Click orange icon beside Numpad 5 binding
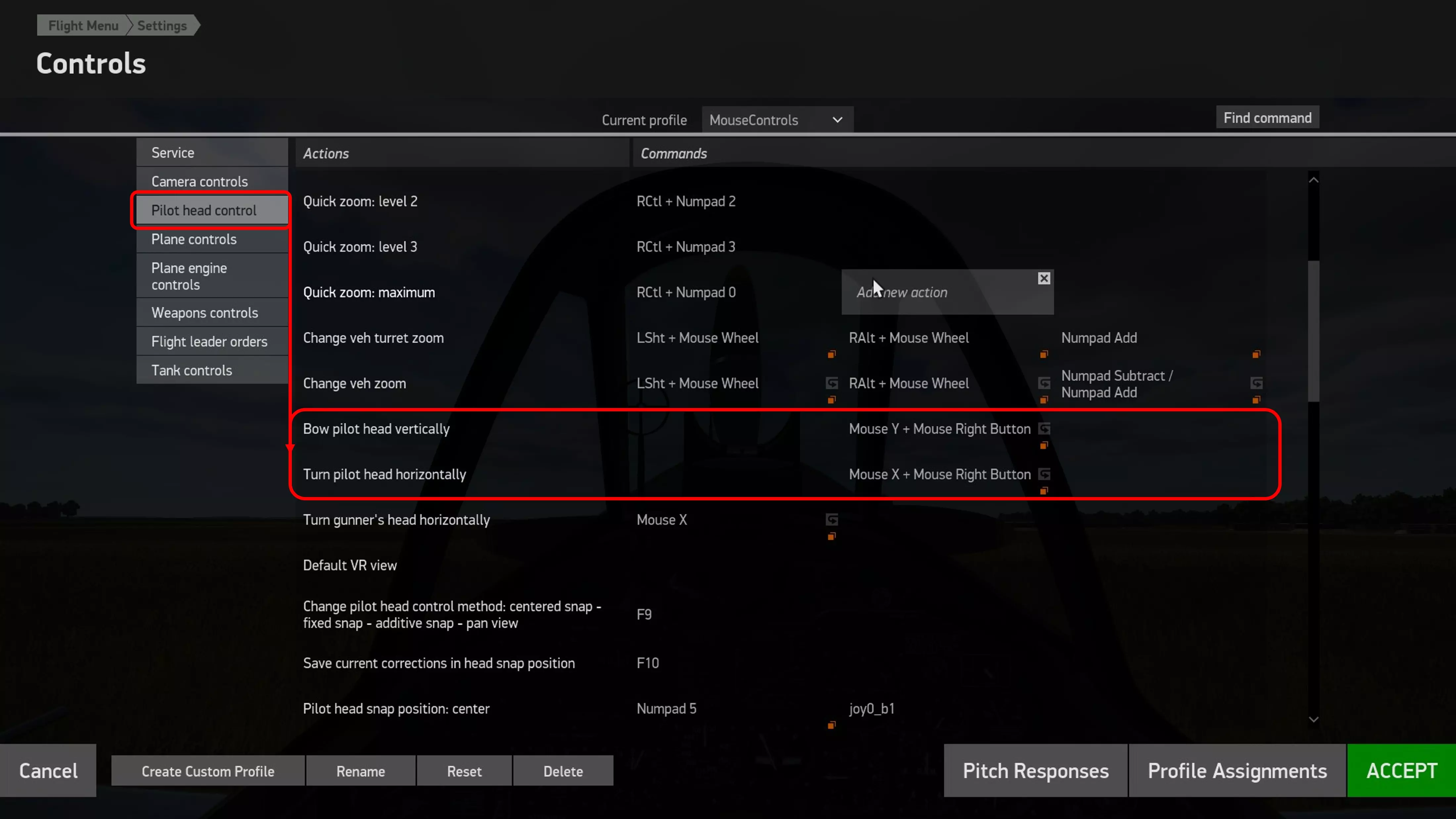1456x819 pixels. (x=831, y=725)
